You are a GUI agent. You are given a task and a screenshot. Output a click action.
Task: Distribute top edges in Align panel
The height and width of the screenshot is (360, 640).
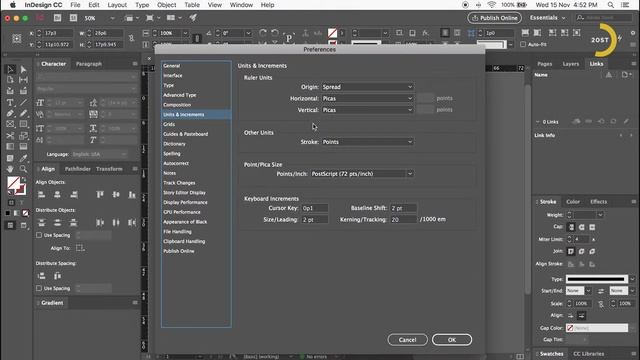pyautogui.click(x=42, y=222)
